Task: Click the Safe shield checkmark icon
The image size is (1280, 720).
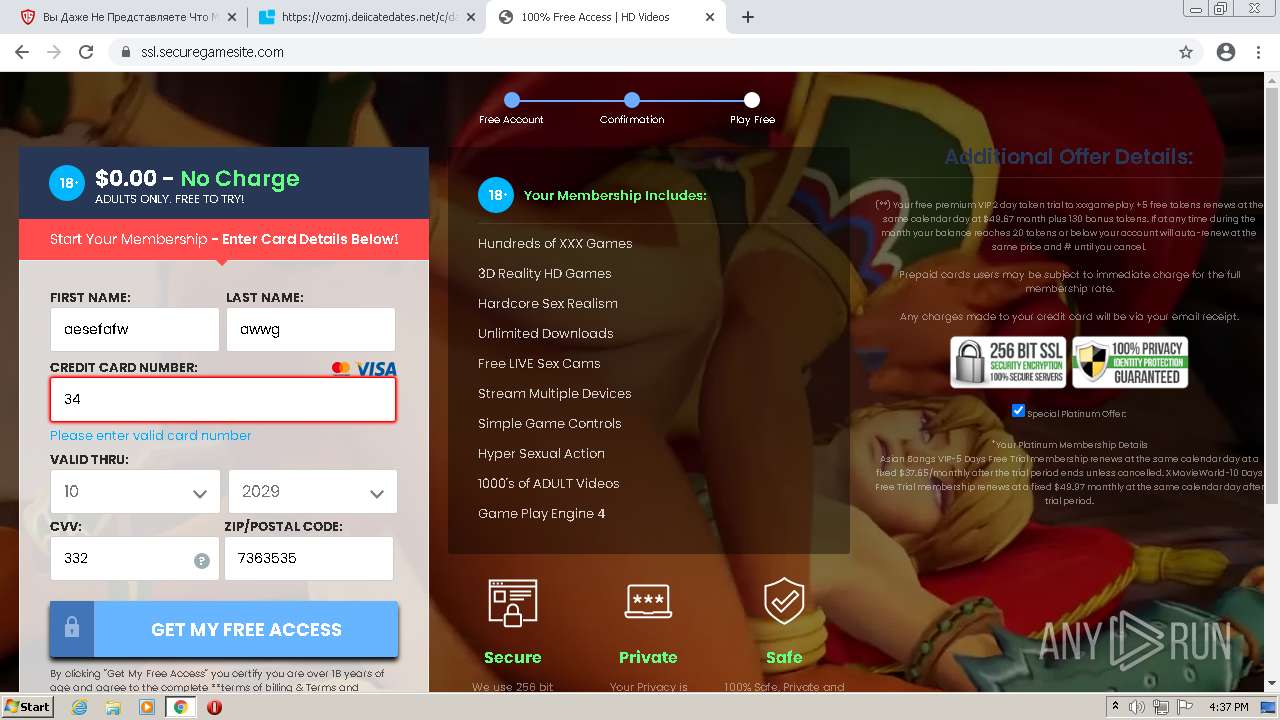Action: tap(784, 601)
